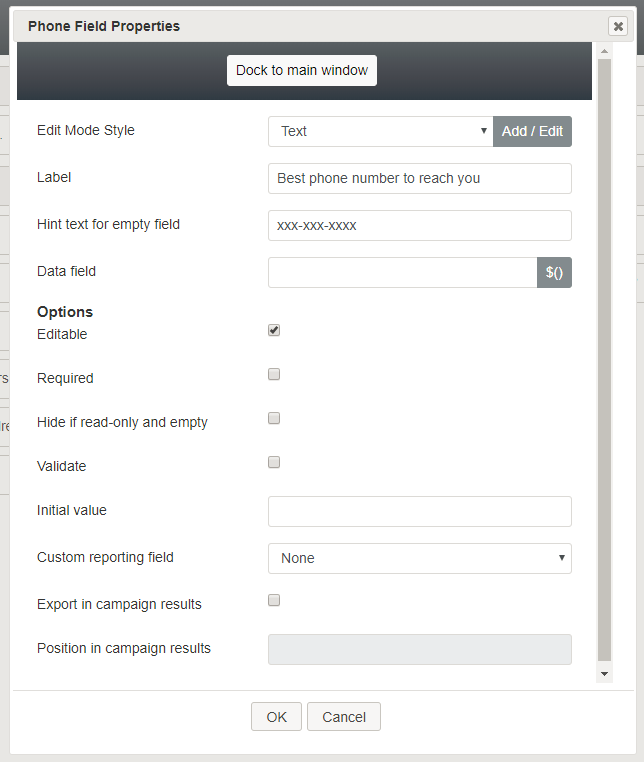Confirm with the OK button
This screenshot has width=644, height=762.
point(277,717)
